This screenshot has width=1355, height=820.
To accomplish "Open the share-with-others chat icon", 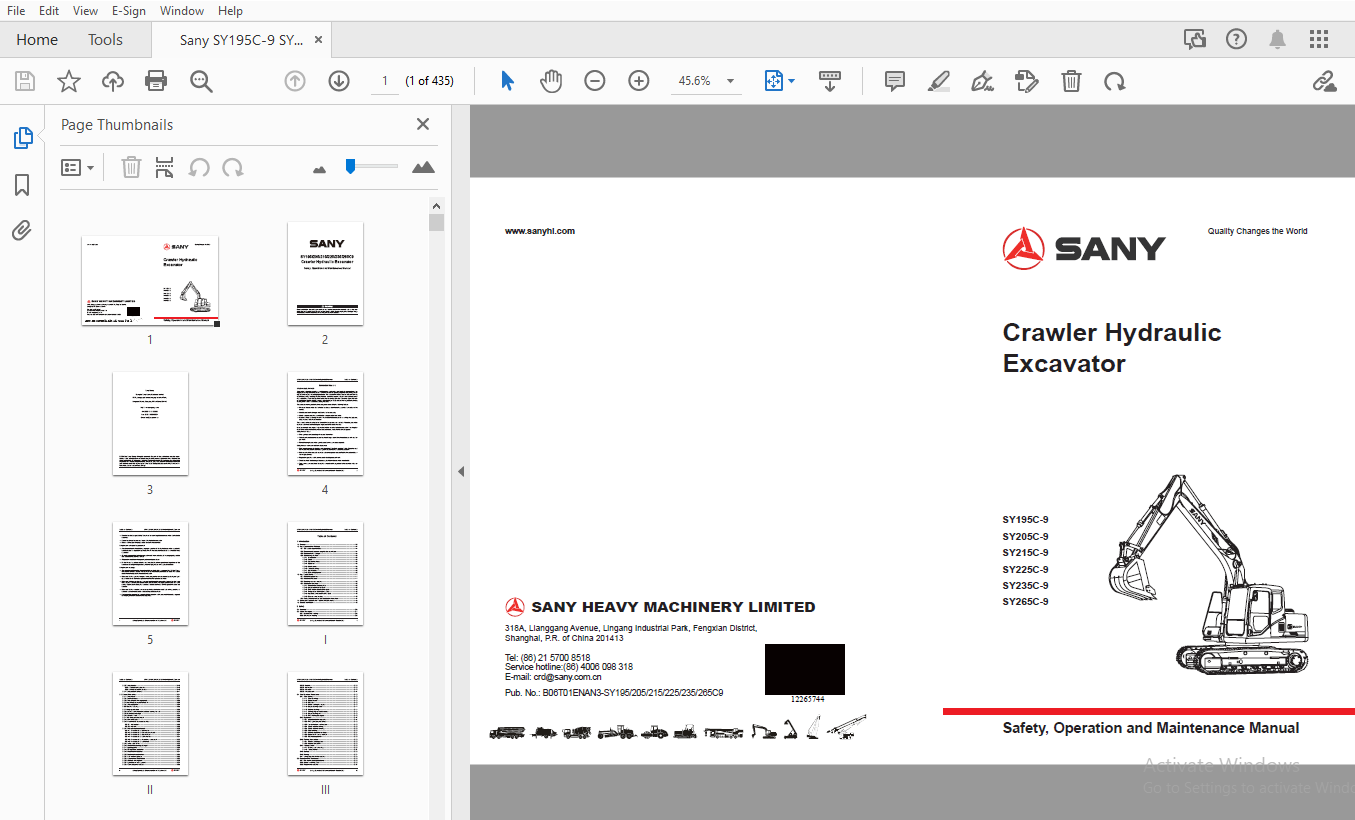I will coord(1195,40).
